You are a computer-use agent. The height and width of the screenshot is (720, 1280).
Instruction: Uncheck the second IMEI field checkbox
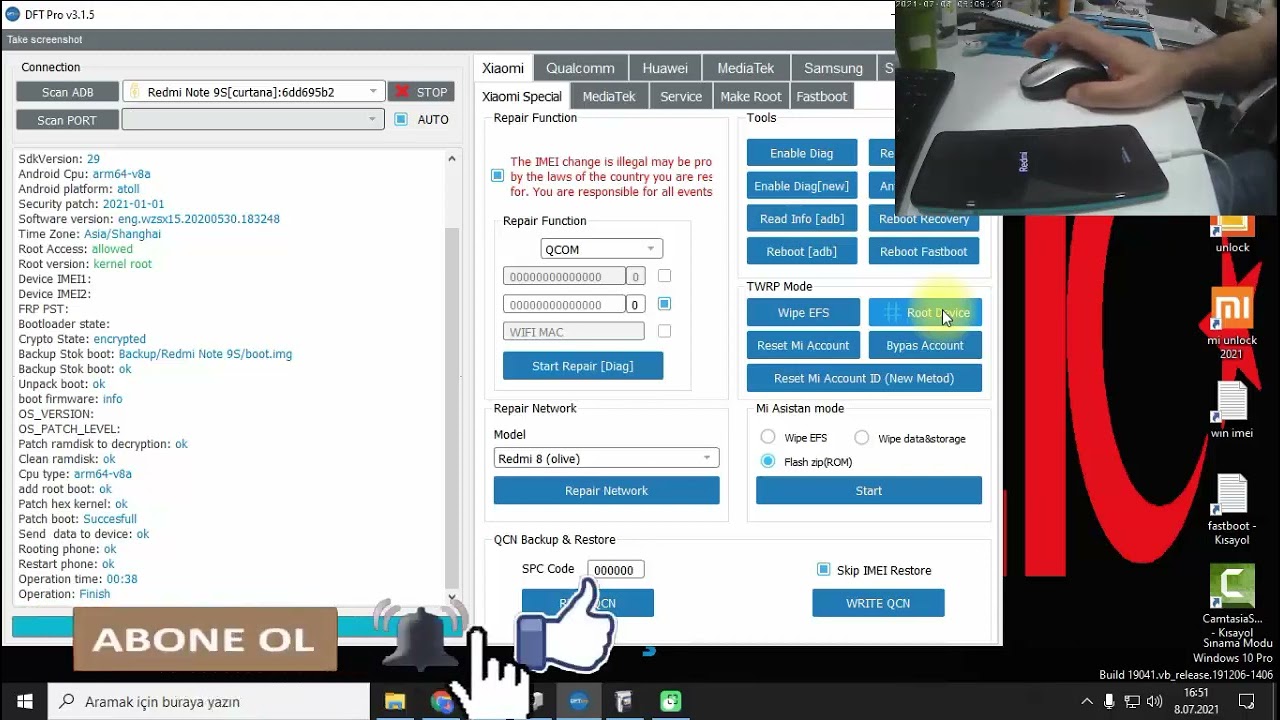pyautogui.click(x=664, y=304)
